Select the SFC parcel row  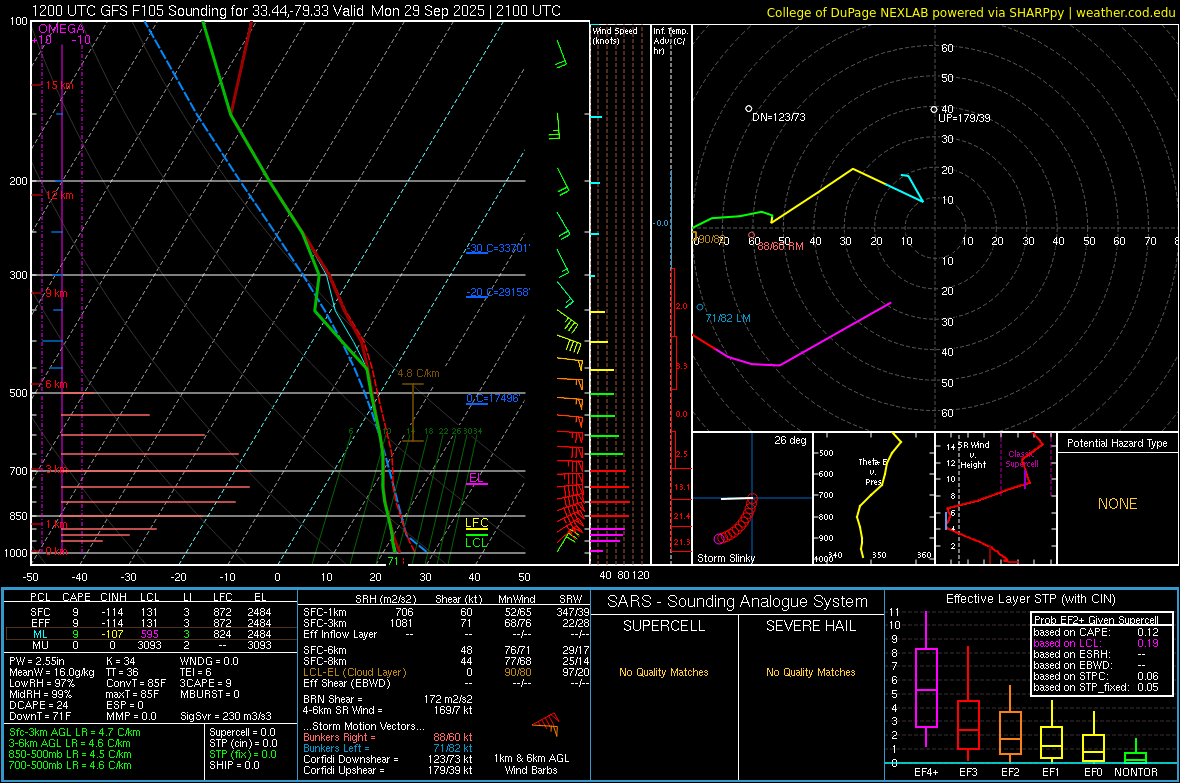tap(151, 612)
